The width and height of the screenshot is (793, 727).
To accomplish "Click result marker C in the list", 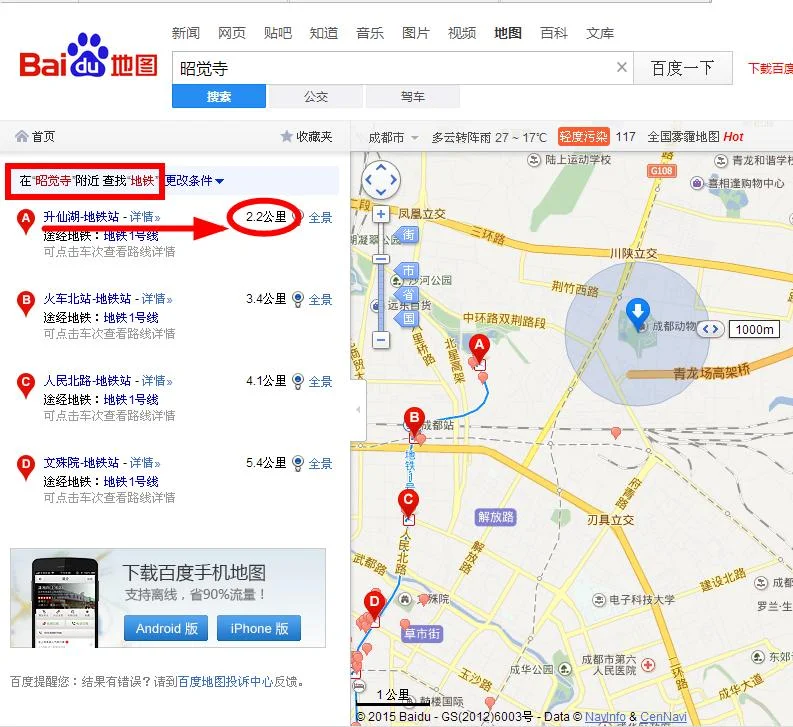I will click(25, 385).
